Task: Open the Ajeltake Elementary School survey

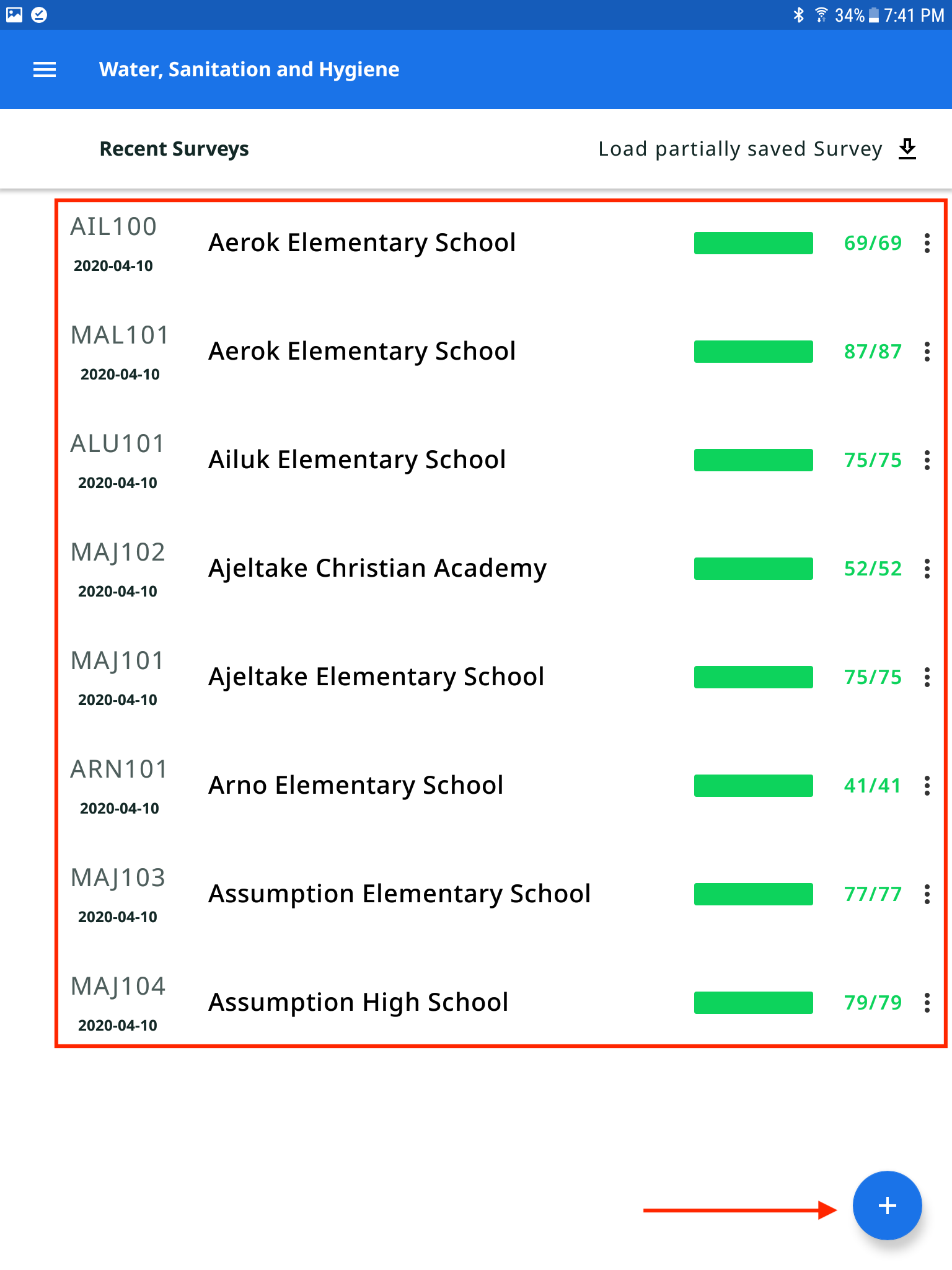Action: [376, 677]
